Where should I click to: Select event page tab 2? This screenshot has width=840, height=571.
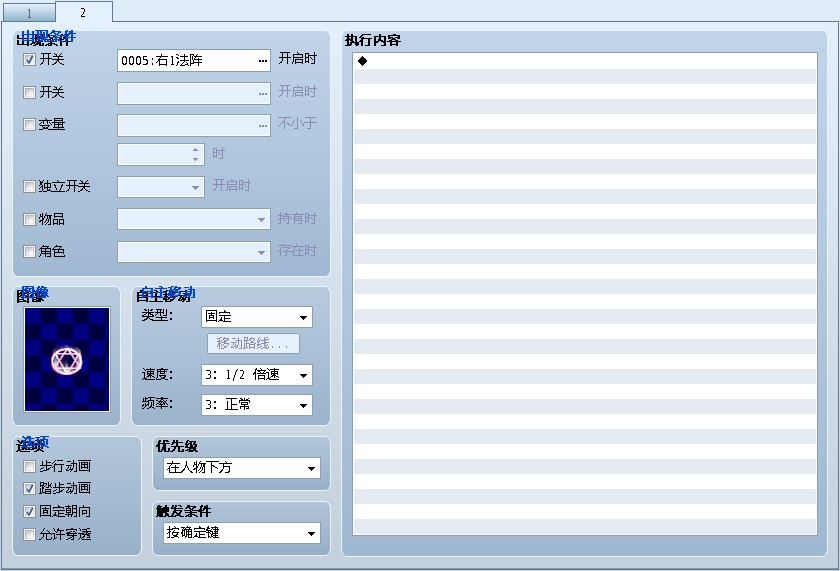pos(84,12)
